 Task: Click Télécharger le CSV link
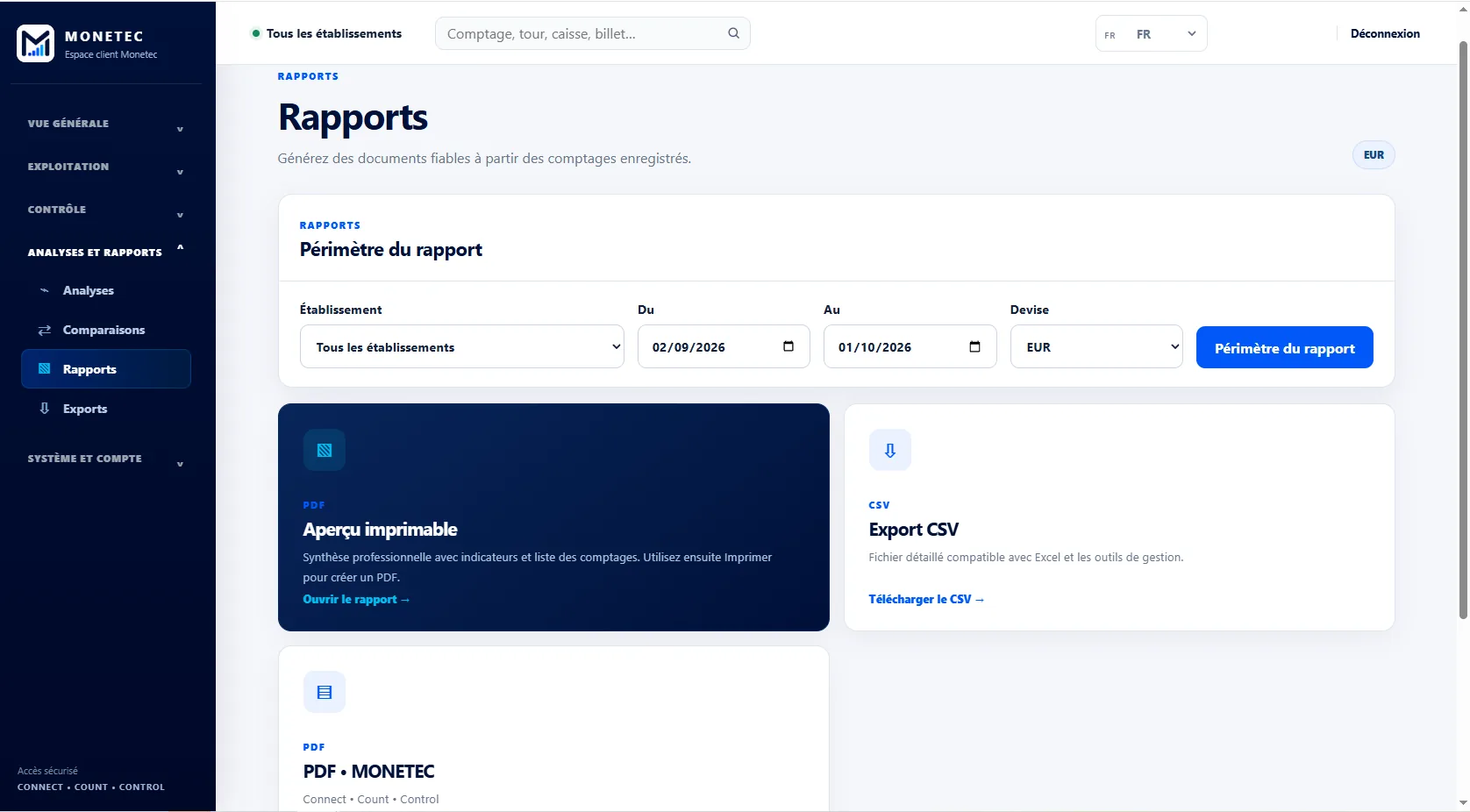tap(926, 599)
